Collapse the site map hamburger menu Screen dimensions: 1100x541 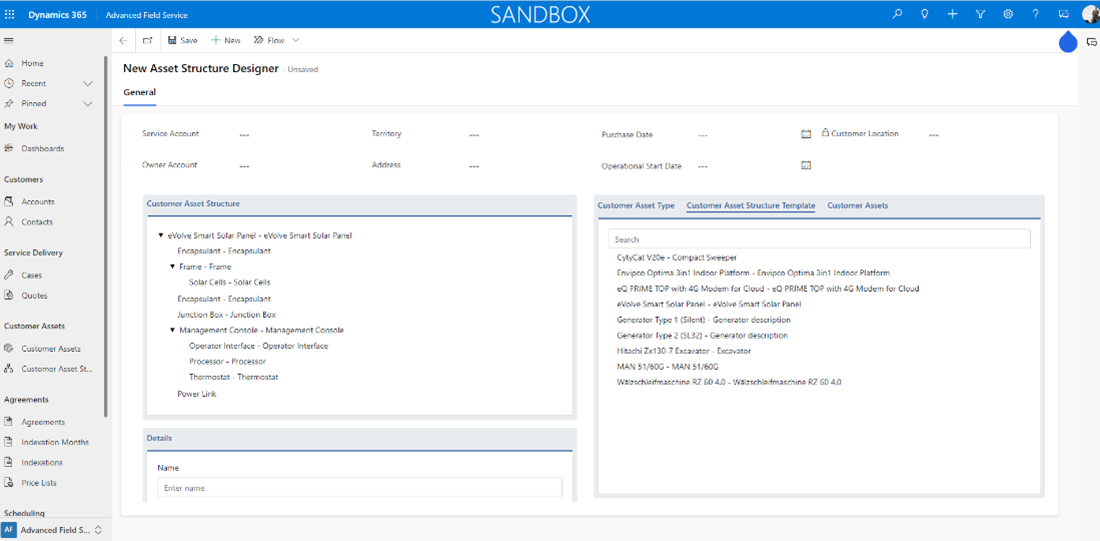click(9, 41)
